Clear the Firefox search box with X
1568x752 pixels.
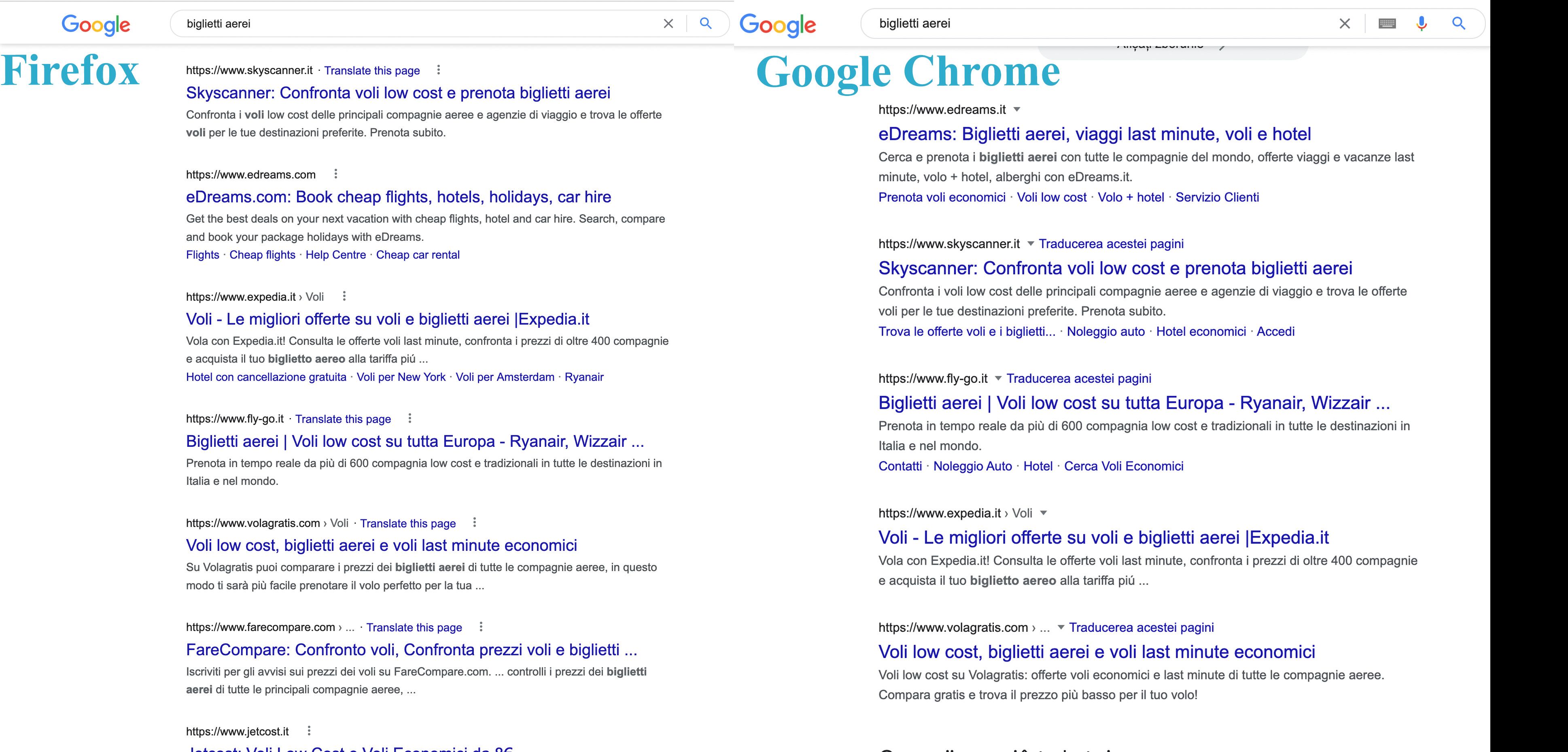pyautogui.click(x=668, y=24)
